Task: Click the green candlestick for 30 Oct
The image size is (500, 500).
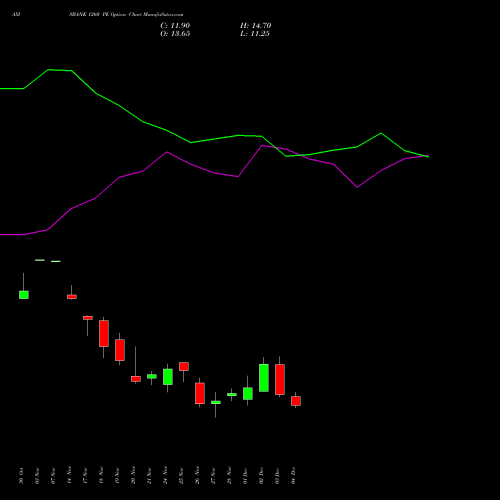Action: coord(24,295)
